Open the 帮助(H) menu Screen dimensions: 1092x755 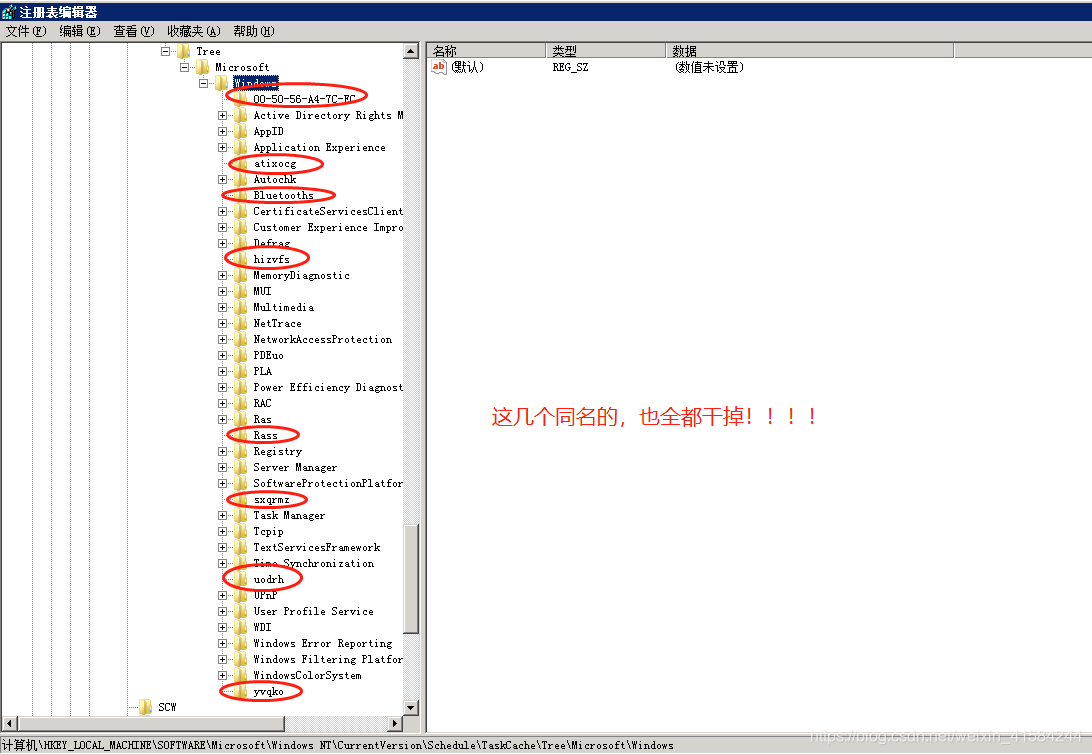(x=254, y=31)
